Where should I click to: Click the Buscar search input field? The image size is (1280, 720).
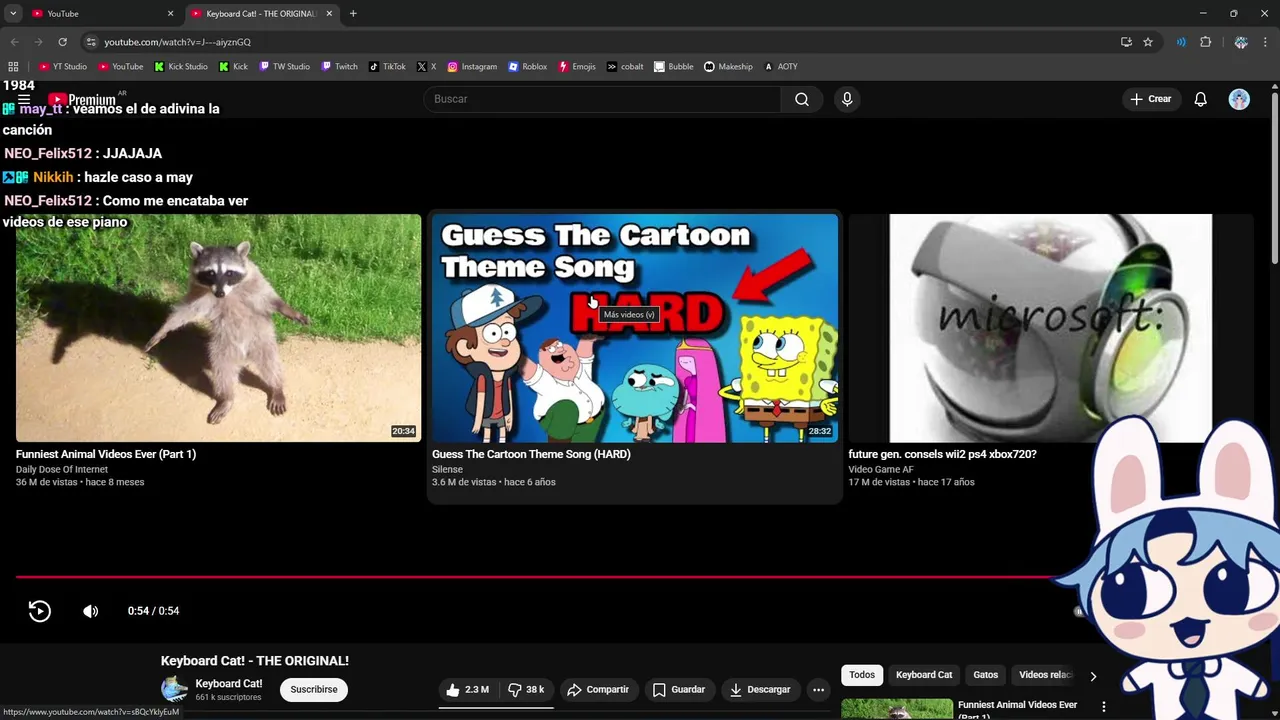pyautogui.click(x=602, y=99)
